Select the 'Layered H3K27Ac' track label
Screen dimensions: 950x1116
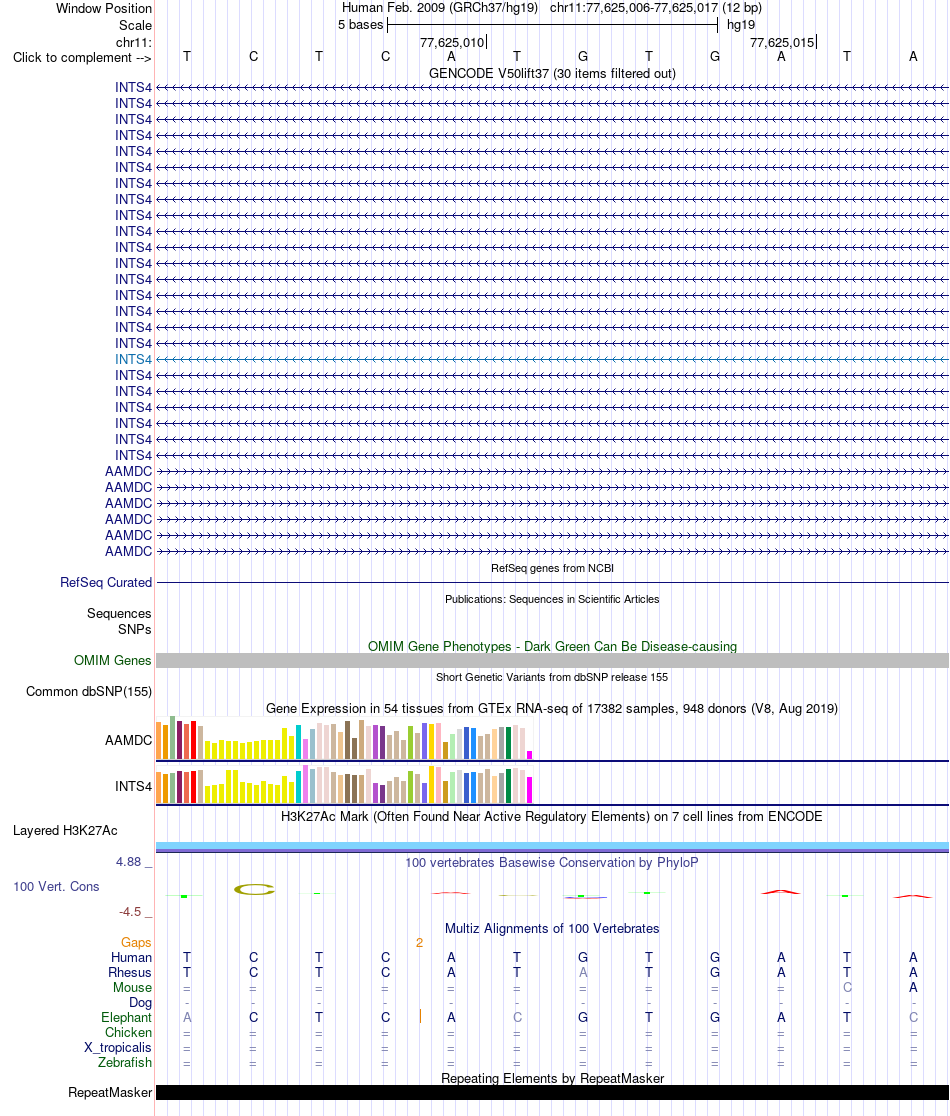[x=65, y=831]
